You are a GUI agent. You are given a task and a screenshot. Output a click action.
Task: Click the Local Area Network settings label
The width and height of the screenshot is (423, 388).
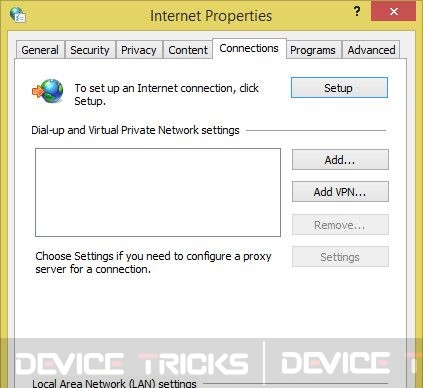114,383
